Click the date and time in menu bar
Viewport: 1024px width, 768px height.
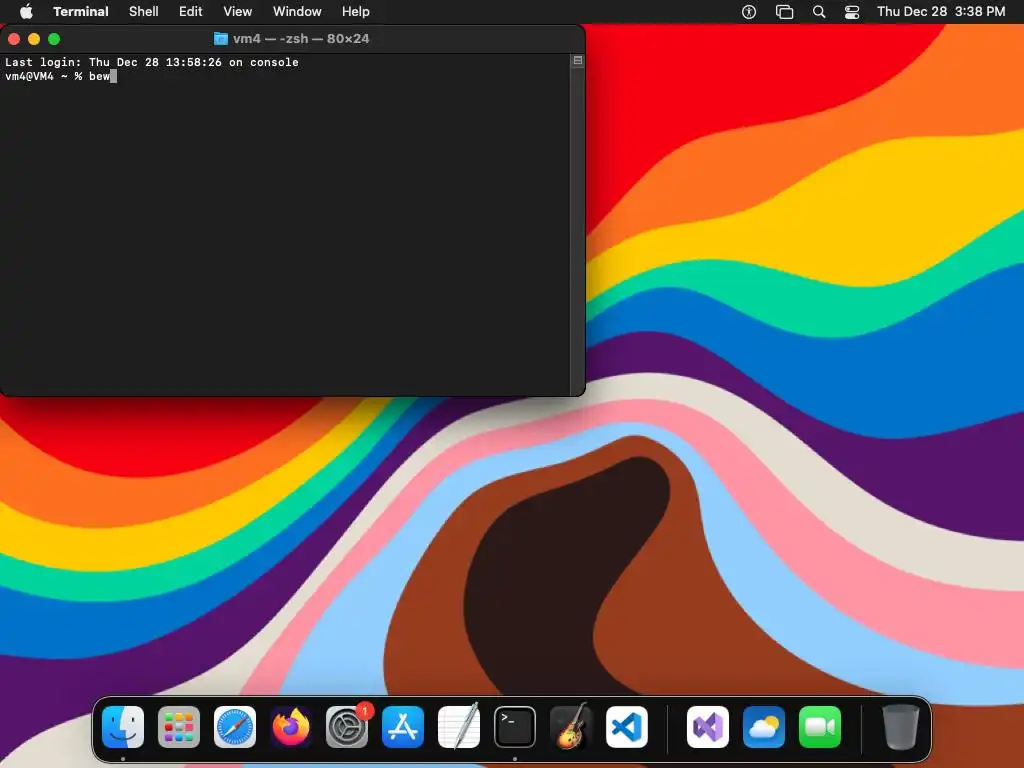tap(941, 12)
